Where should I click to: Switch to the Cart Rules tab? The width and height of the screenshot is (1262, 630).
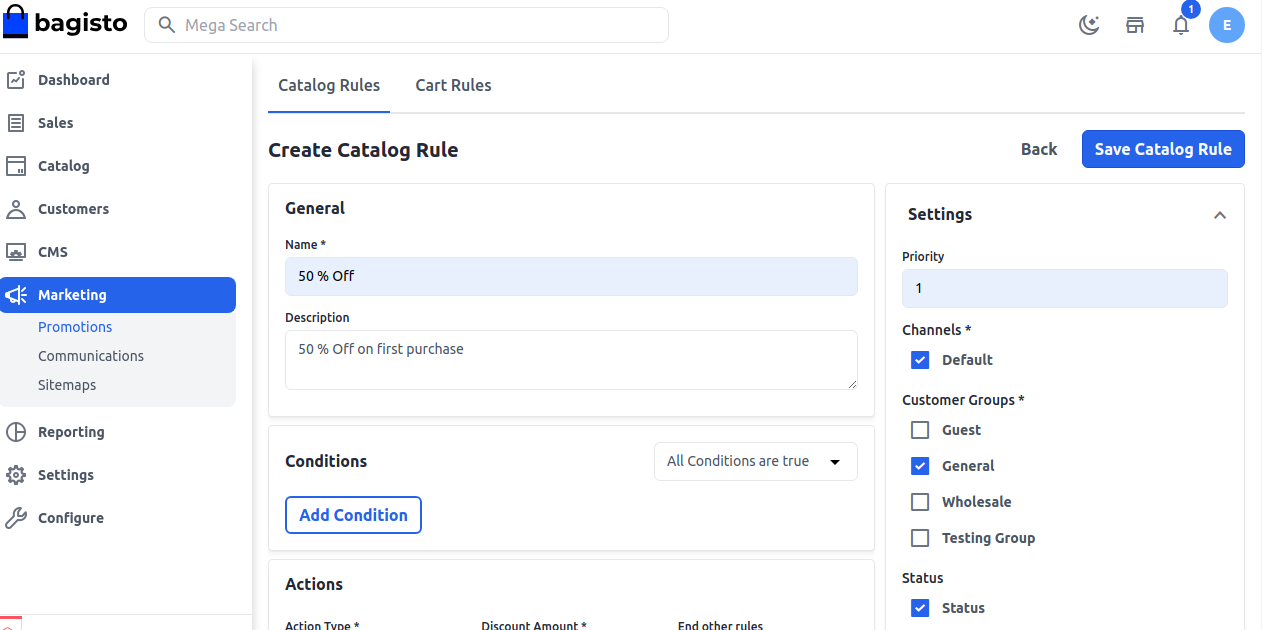tap(453, 85)
